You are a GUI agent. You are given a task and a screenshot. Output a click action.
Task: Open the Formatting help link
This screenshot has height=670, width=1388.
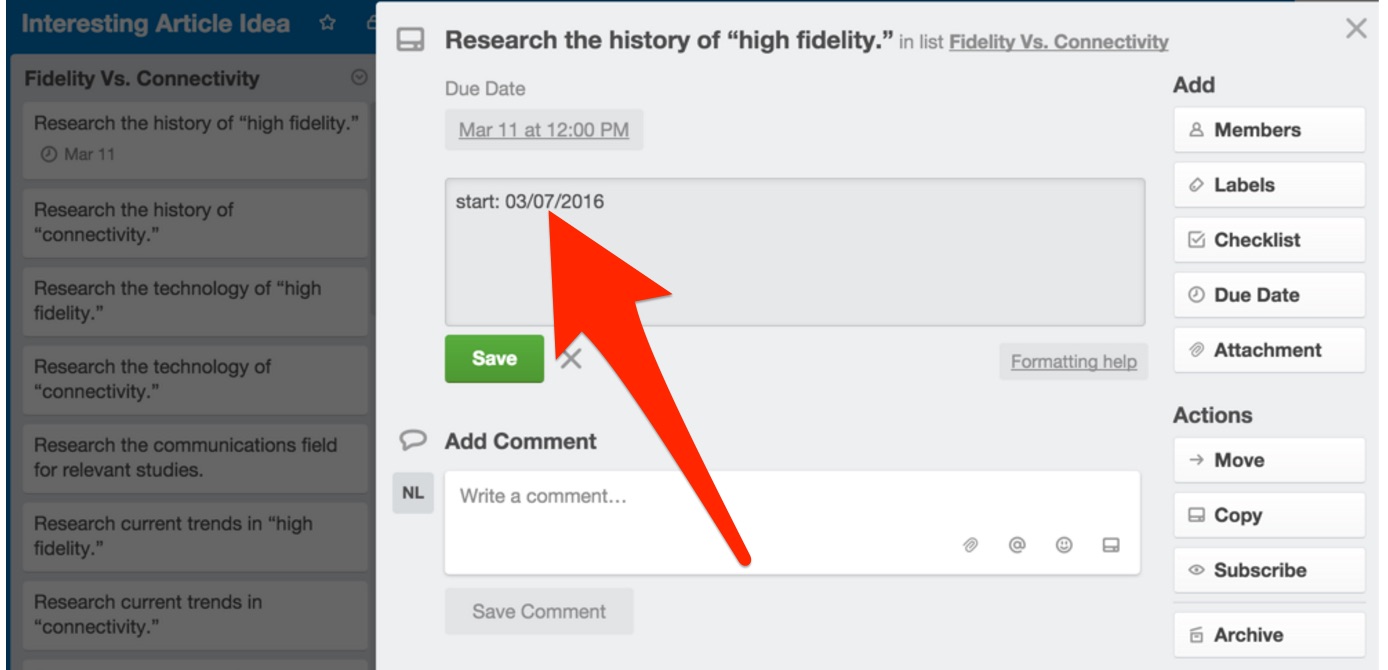1073,362
